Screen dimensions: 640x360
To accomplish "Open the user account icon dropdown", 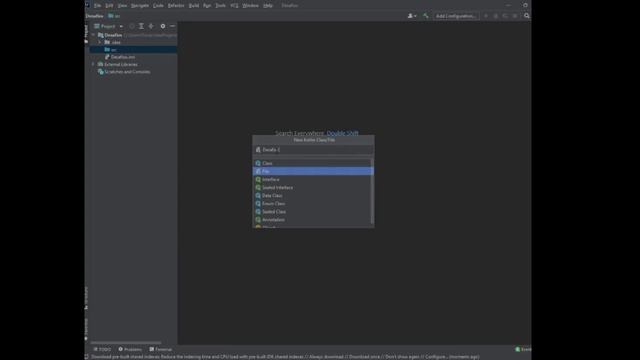I will 412,16.
